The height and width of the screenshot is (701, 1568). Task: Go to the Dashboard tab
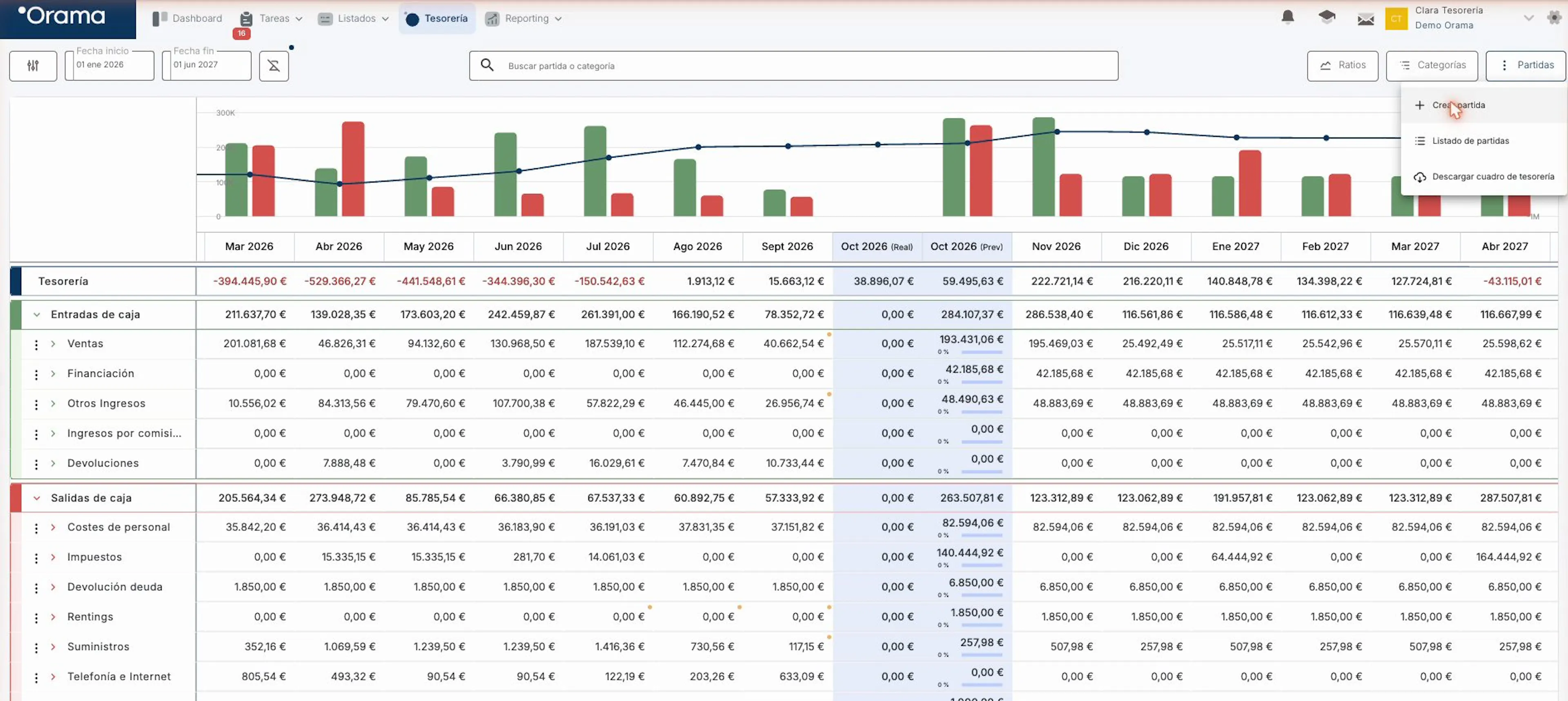click(187, 18)
